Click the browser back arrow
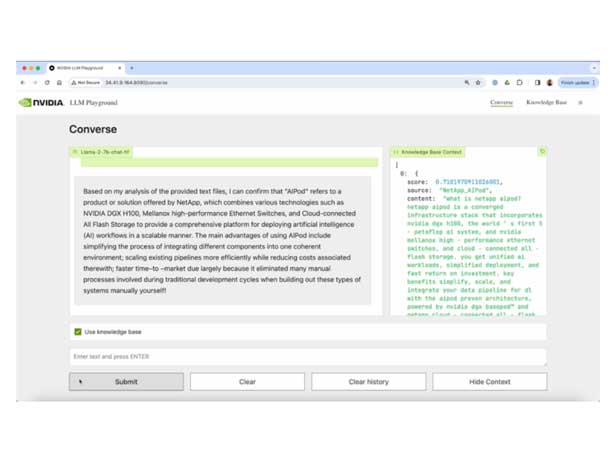This screenshot has height=458, width=611. point(23,82)
